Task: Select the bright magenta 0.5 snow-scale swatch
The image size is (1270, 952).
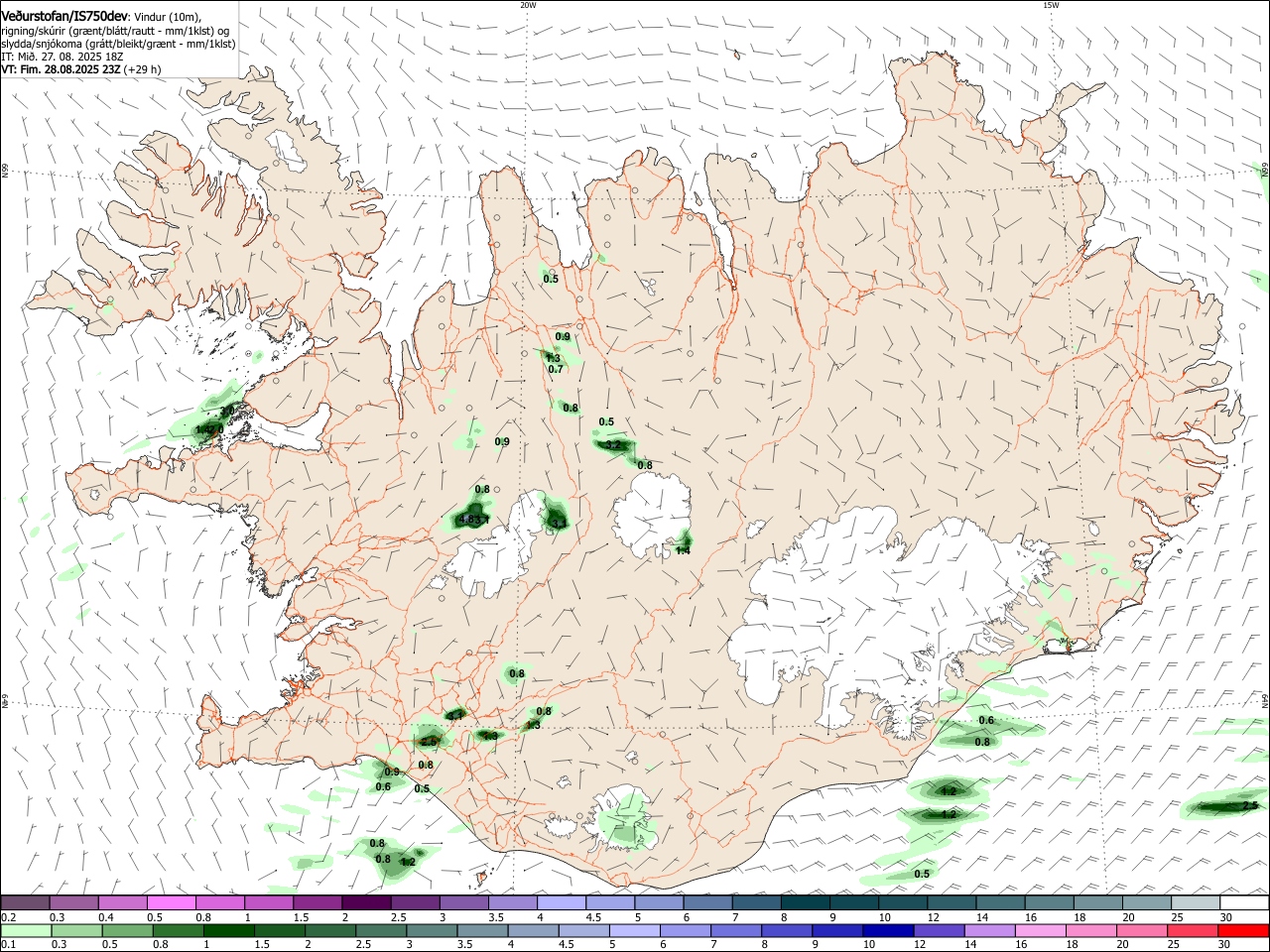Action: pos(172,903)
